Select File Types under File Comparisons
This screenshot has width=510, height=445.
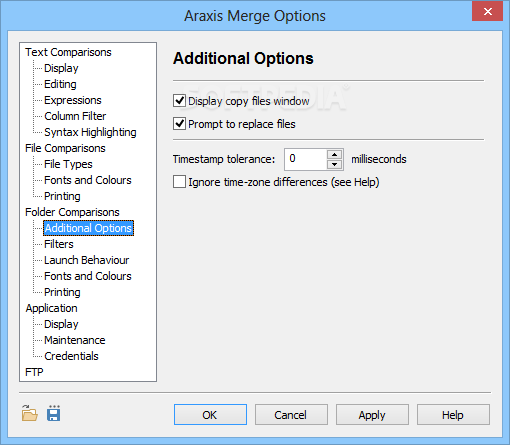pyautogui.click(x=68, y=164)
